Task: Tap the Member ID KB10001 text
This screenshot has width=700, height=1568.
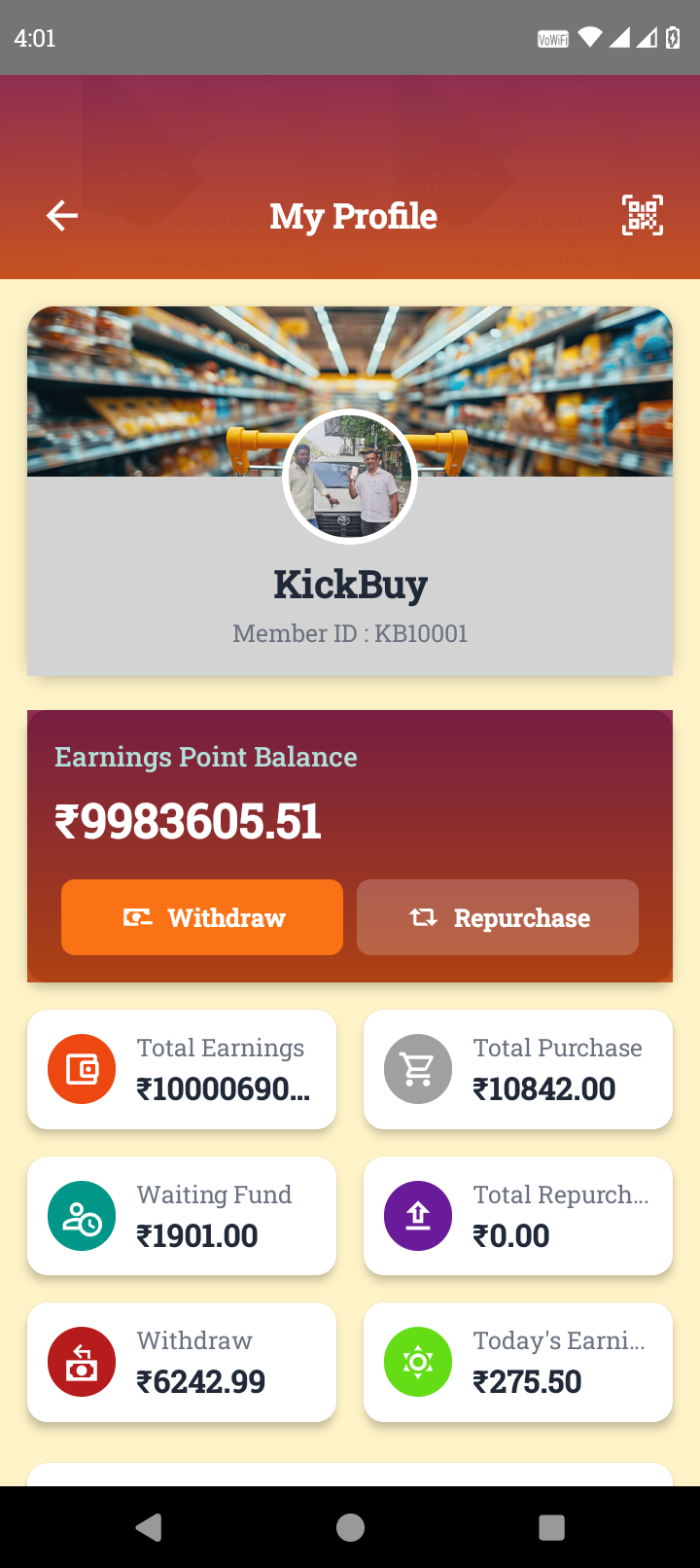Action: (x=350, y=633)
